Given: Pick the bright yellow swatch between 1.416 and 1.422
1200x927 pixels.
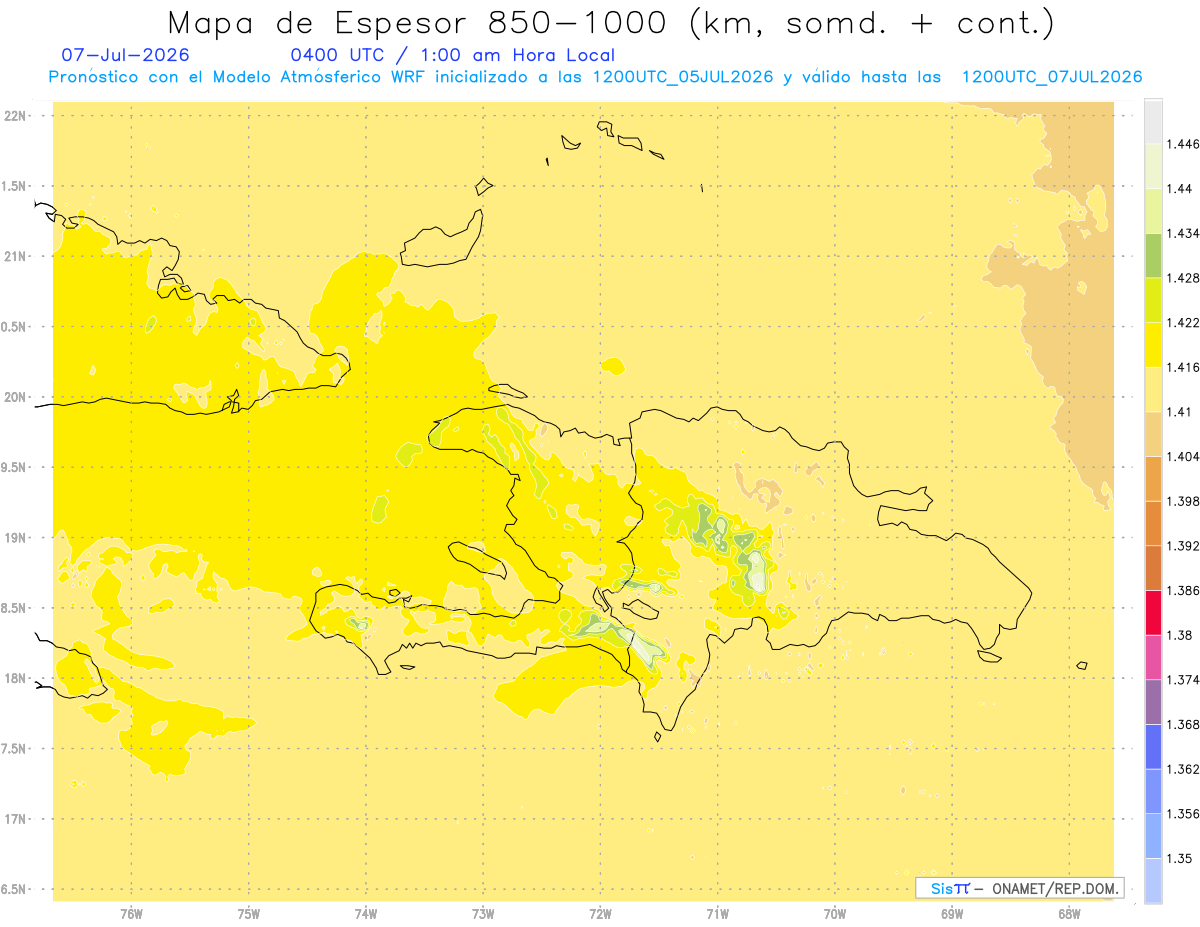Looking at the screenshot, I should click(1153, 344).
